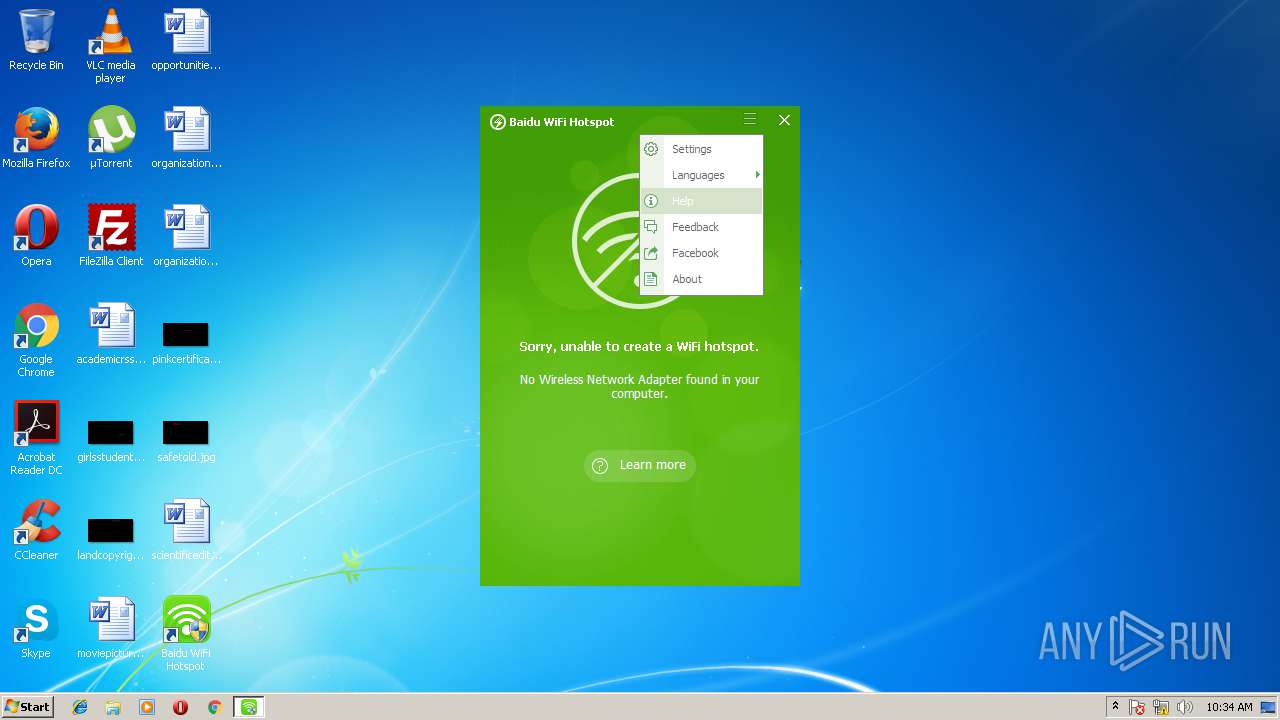This screenshot has width=1280, height=720.
Task: Click the Baidu WiFi taskbar button
Action: click(249, 707)
